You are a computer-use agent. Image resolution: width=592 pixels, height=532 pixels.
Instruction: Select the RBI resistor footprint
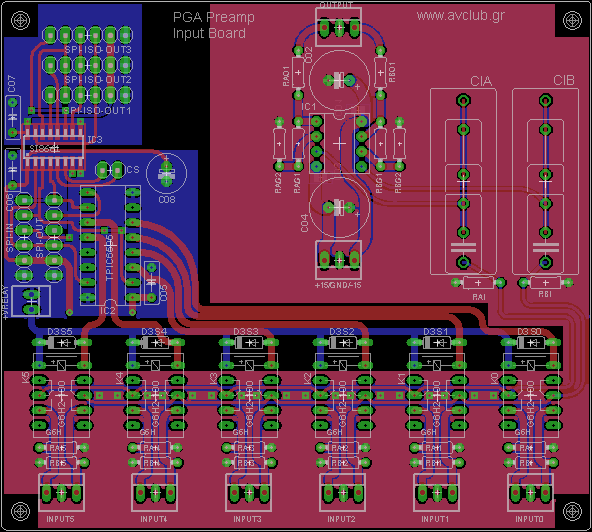(x=546, y=282)
